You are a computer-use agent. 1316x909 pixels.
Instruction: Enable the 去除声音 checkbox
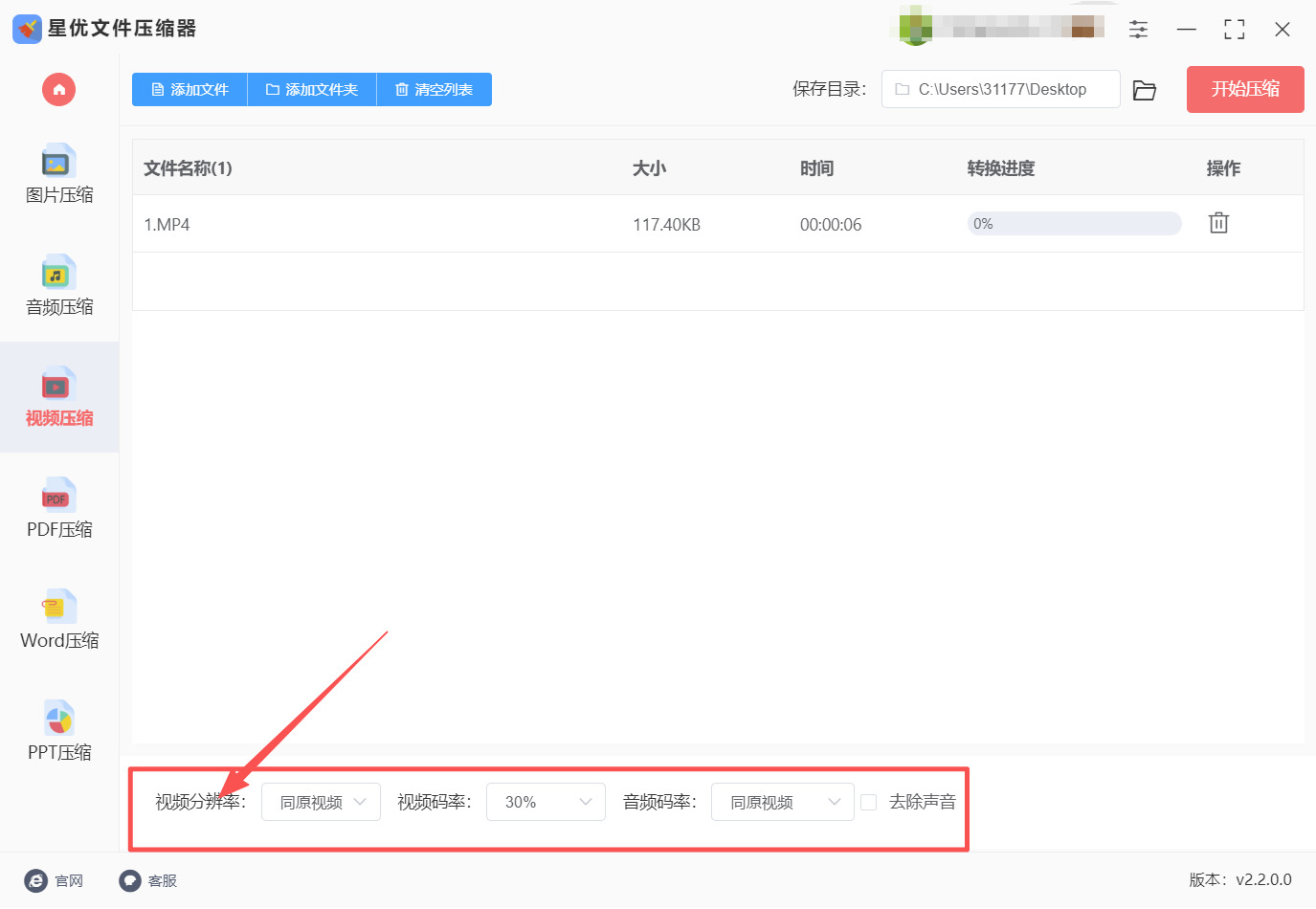point(869,802)
